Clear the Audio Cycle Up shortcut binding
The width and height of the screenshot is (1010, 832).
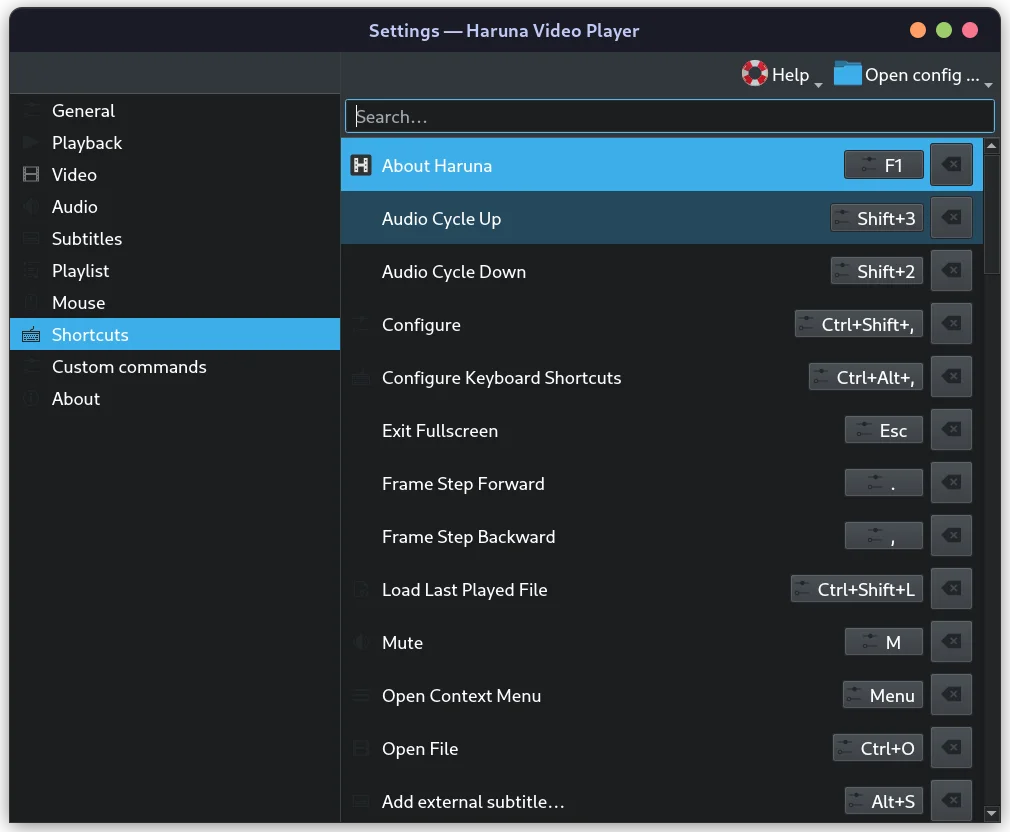tap(951, 217)
